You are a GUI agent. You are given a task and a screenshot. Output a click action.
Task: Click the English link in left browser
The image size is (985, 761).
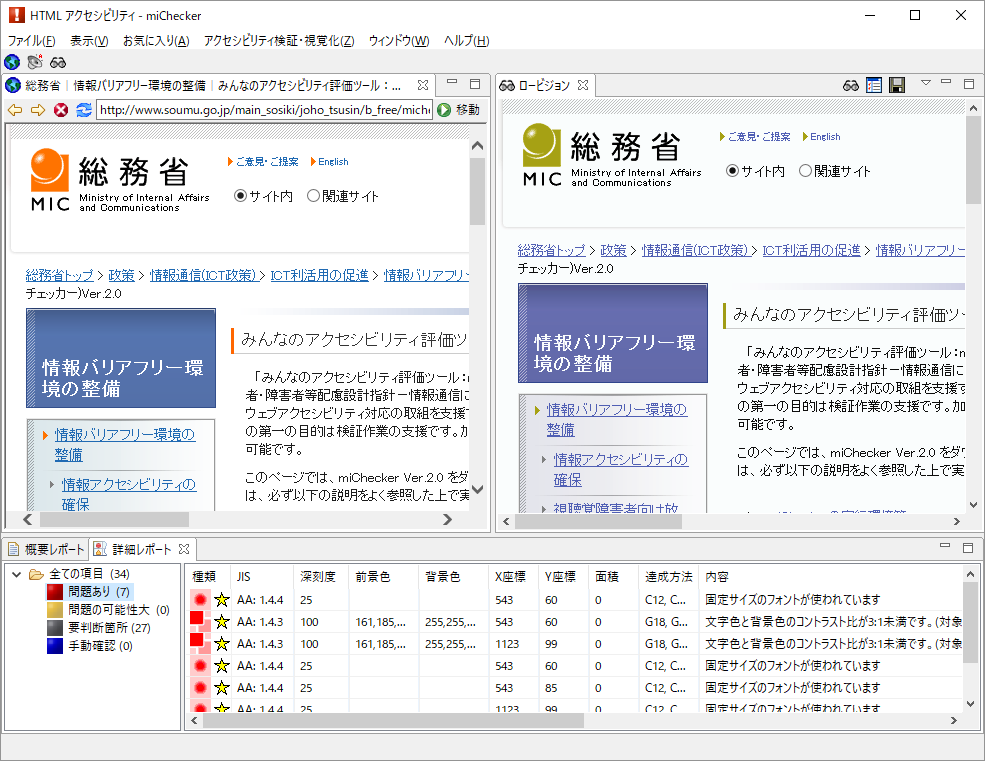pos(333,162)
